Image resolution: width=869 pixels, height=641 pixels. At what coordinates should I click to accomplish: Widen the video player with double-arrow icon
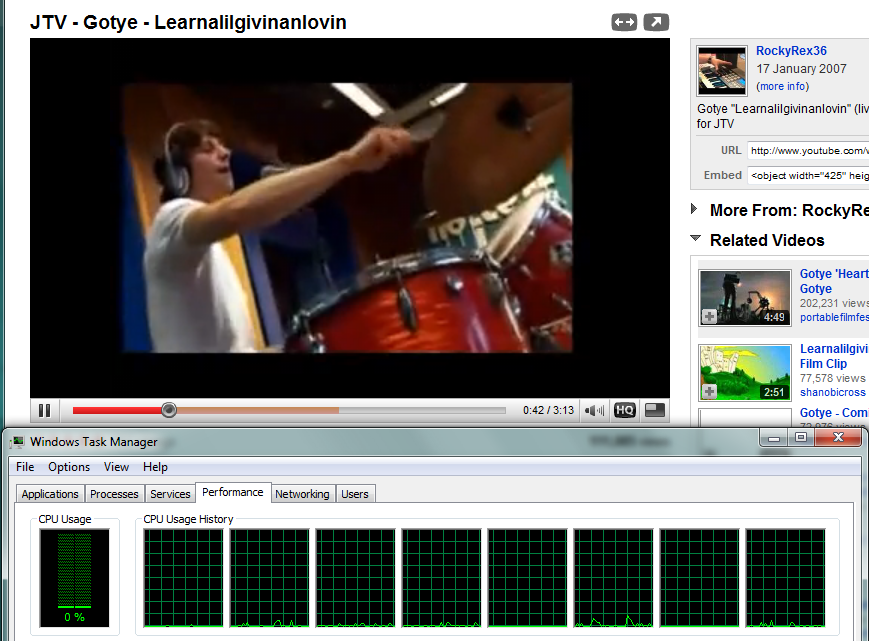624,22
